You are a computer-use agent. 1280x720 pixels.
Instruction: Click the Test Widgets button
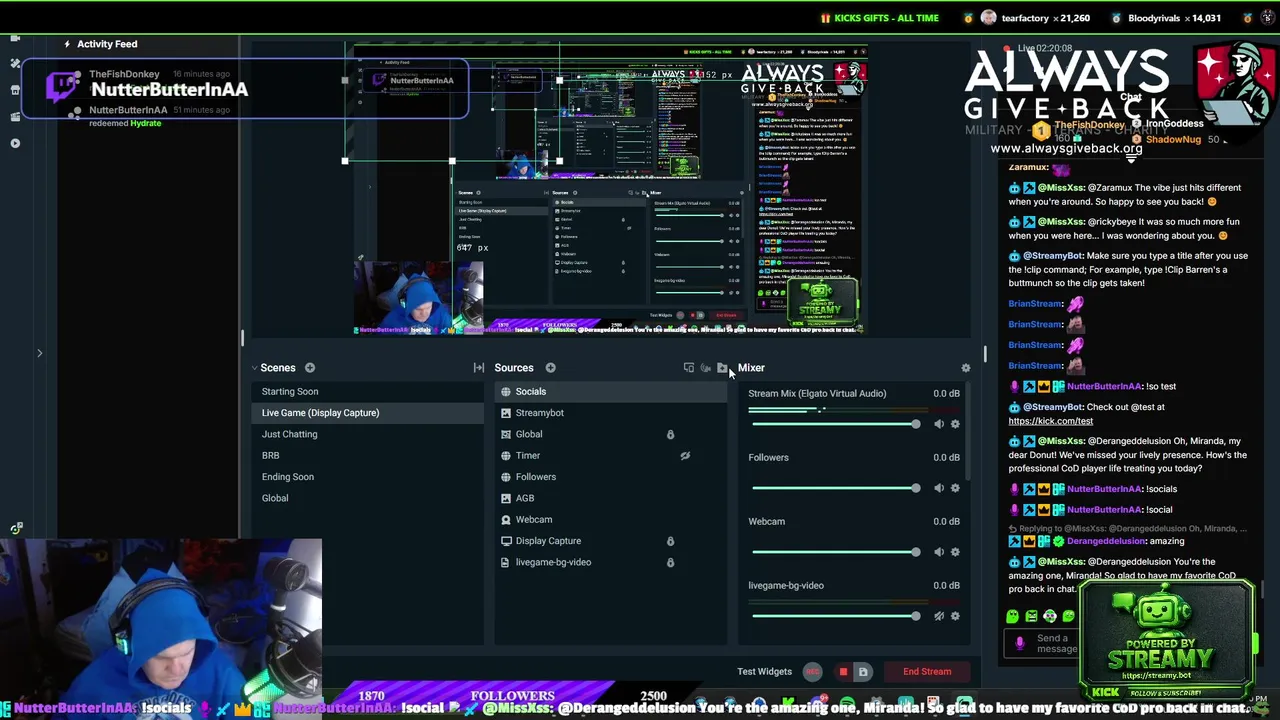(x=764, y=672)
